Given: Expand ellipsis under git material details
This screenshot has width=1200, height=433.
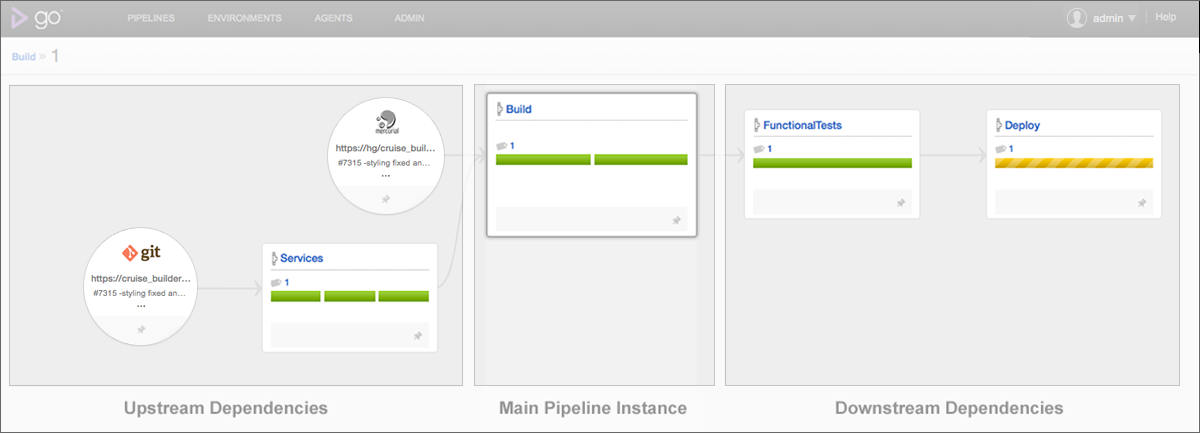Looking at the screenshot, I should point(141,306).
